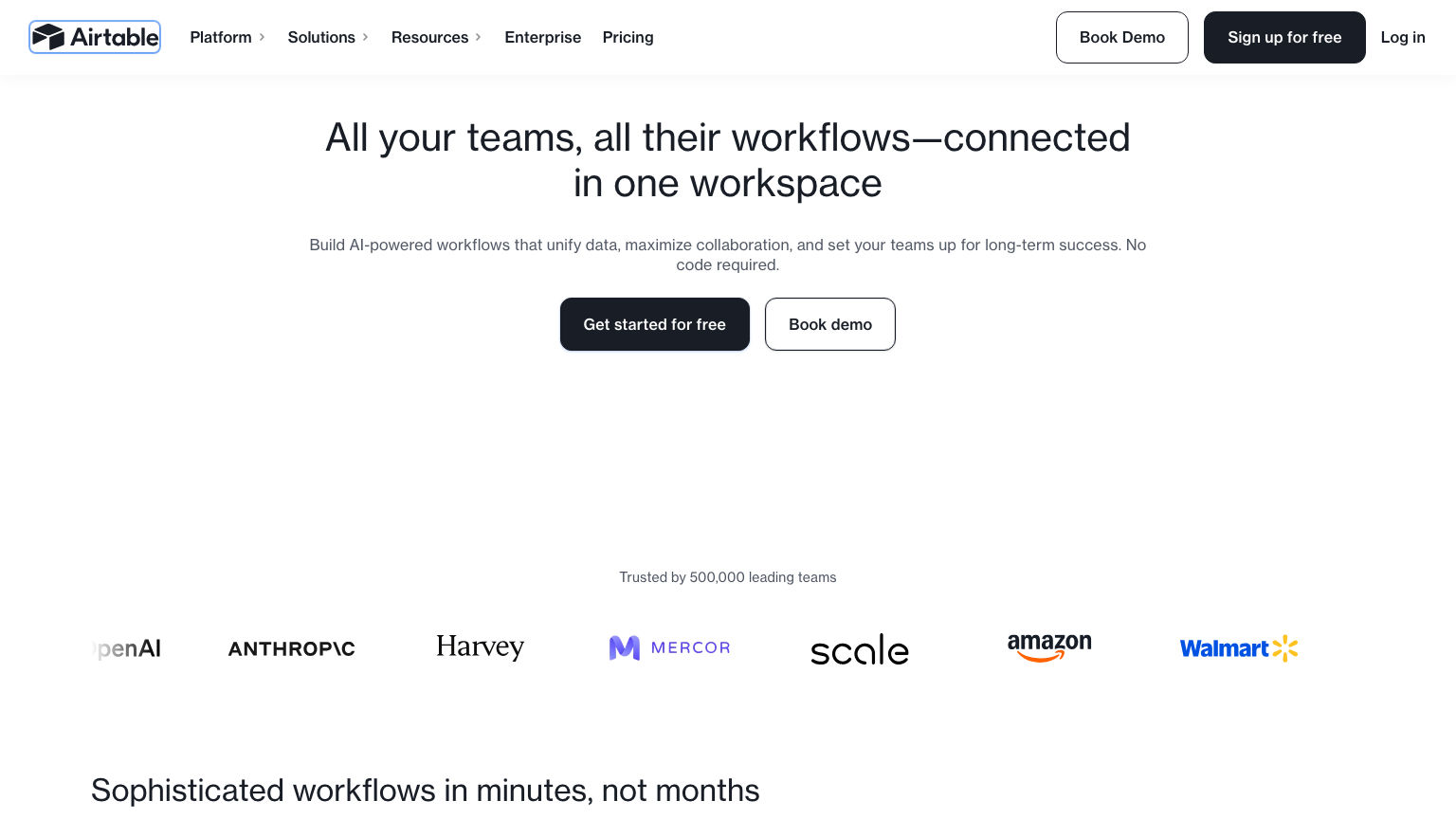1456x819 pixels.
Task: Open the Log in link
Action: 1403,37
